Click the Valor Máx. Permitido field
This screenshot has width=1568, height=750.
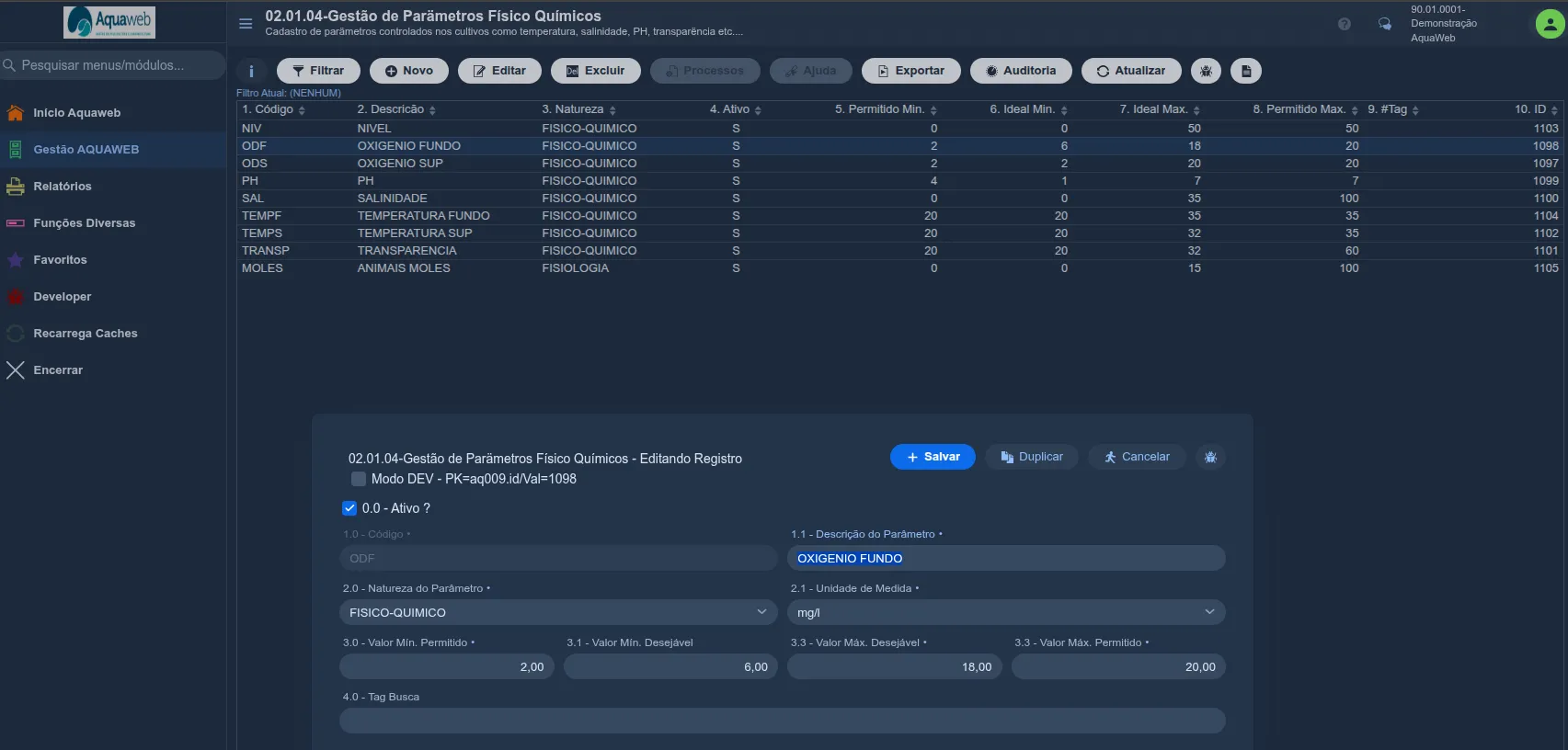coord(1118,667)
